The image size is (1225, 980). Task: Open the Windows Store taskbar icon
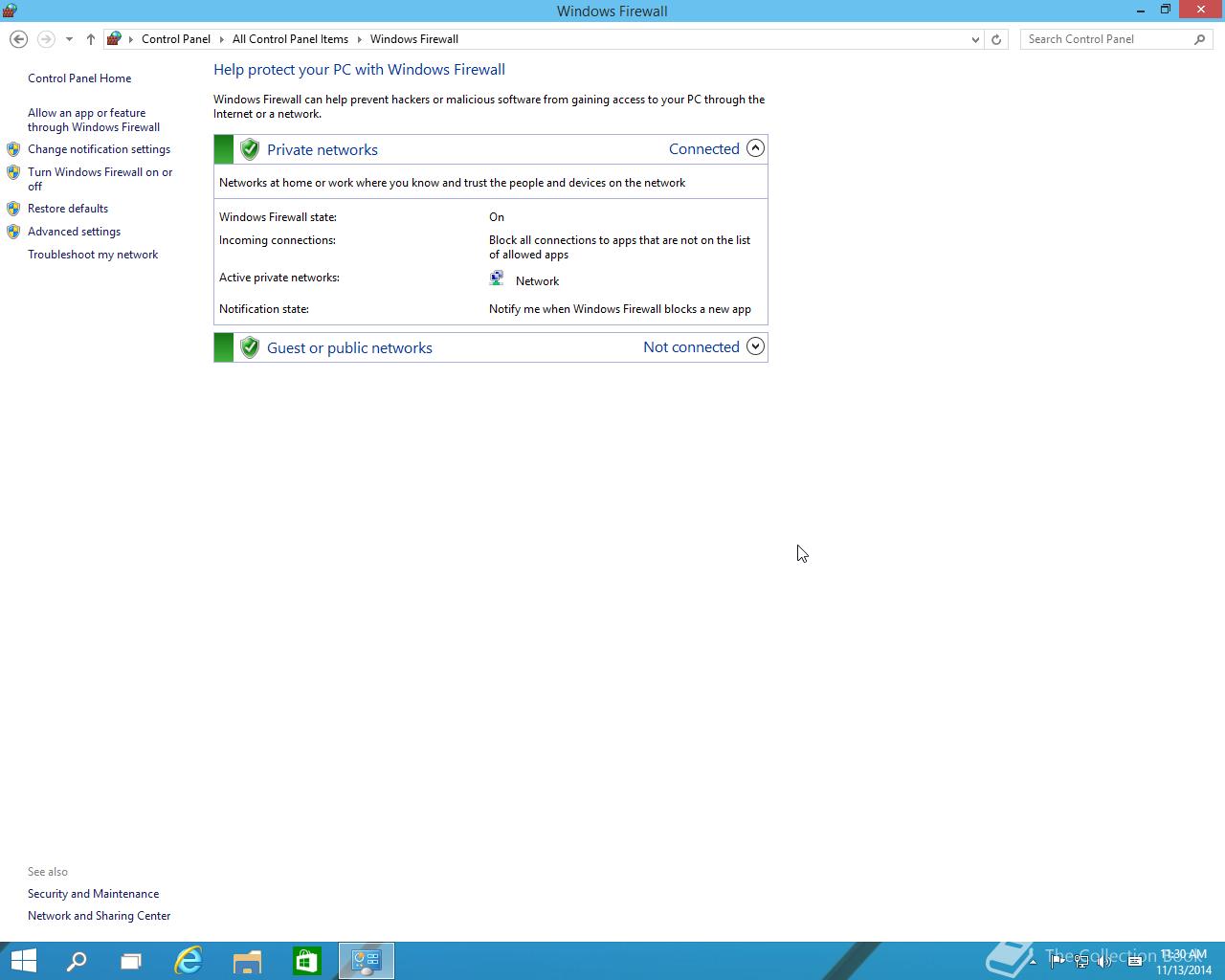(306, 961)
